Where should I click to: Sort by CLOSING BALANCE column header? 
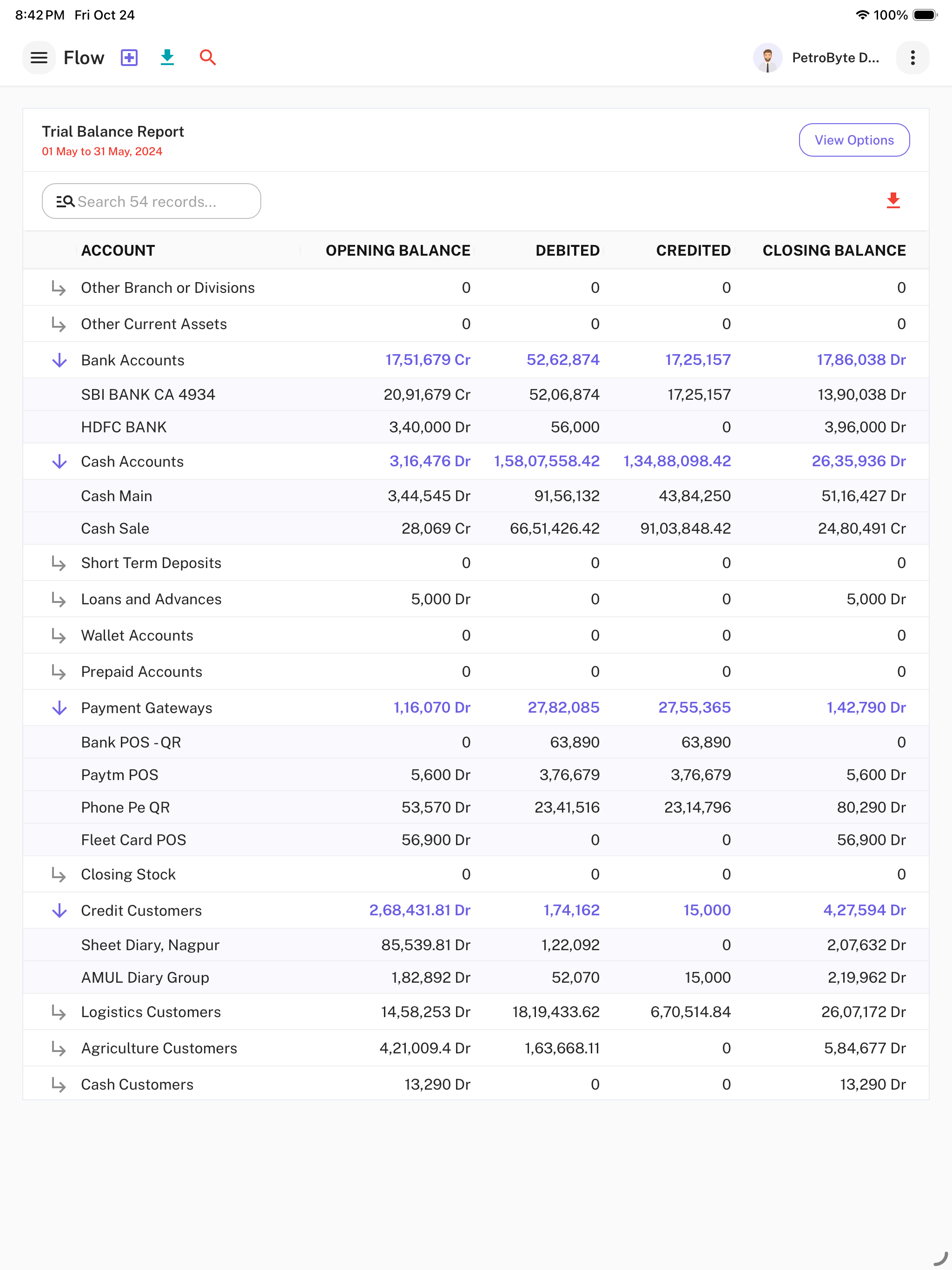[x=834, y=250]
